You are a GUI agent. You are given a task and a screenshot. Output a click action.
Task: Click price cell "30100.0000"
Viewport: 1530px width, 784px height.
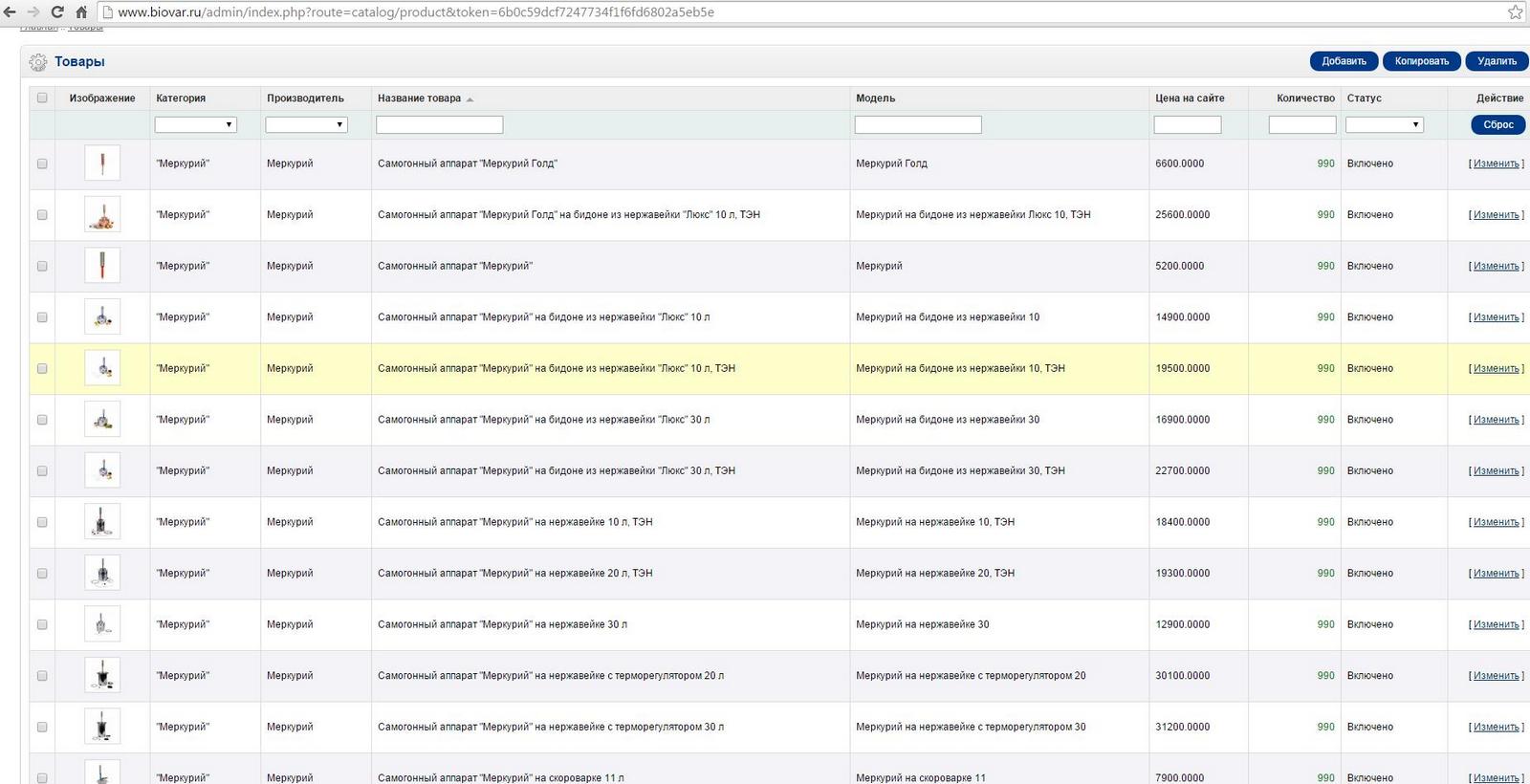point(1183,676)
